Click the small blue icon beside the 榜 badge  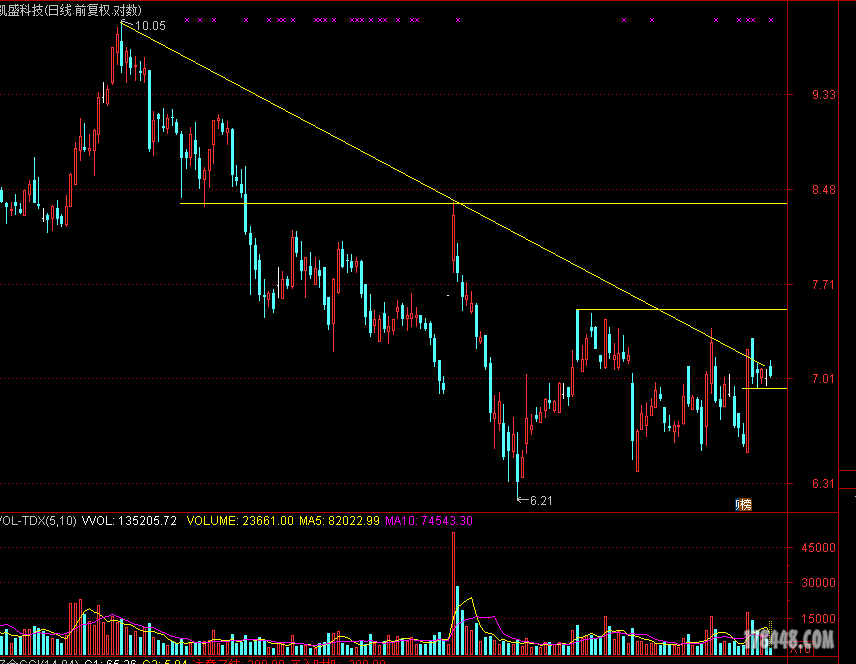[x=738, y=505]
